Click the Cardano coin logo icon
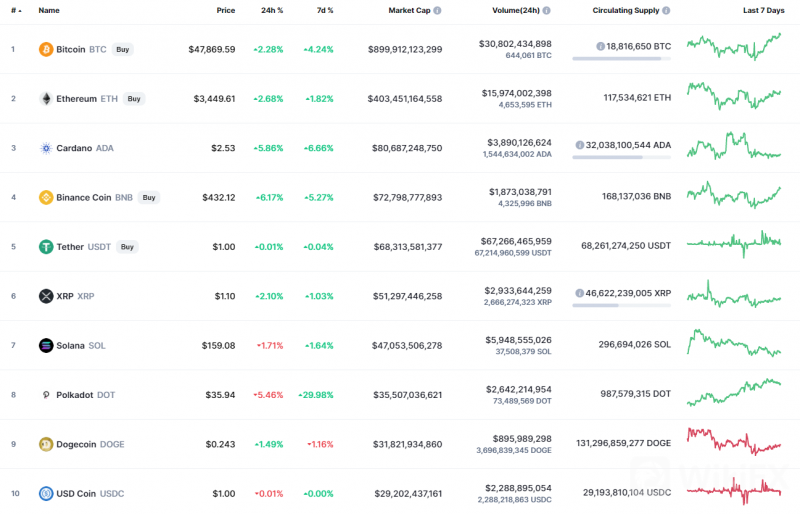The width and height of the screenshot is (800, 514). coord(46,148)
